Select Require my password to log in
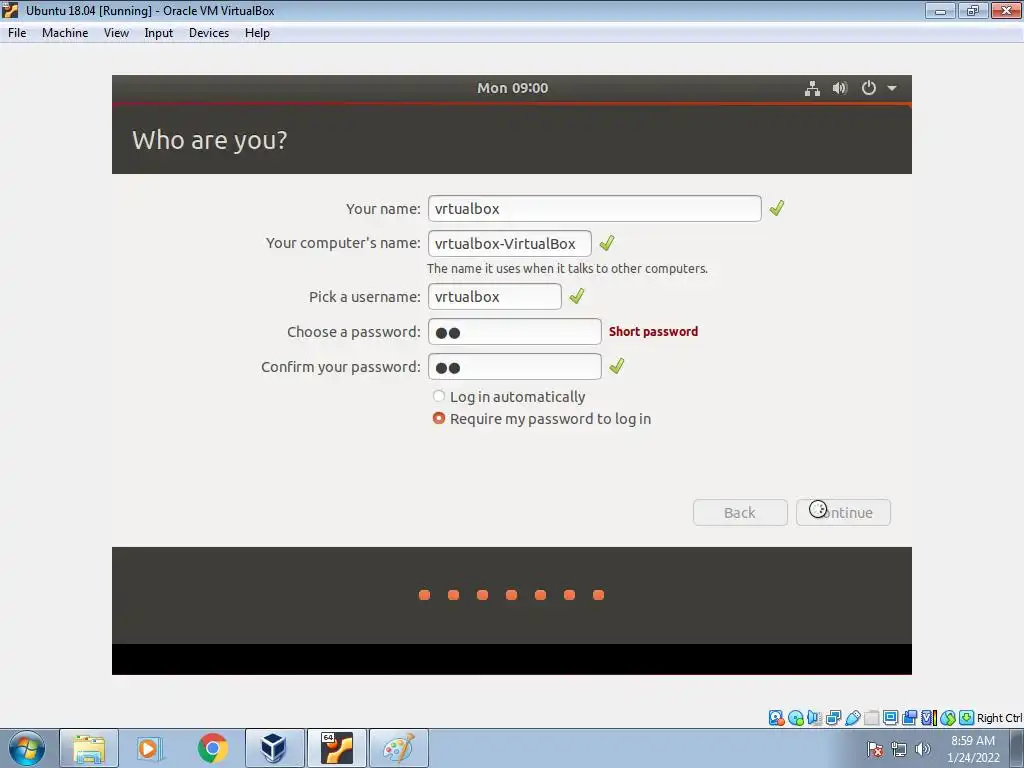 click(542, 419)
